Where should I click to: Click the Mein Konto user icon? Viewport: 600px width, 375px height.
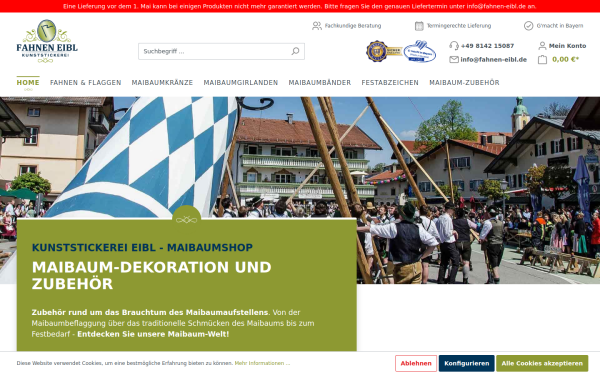542,46
